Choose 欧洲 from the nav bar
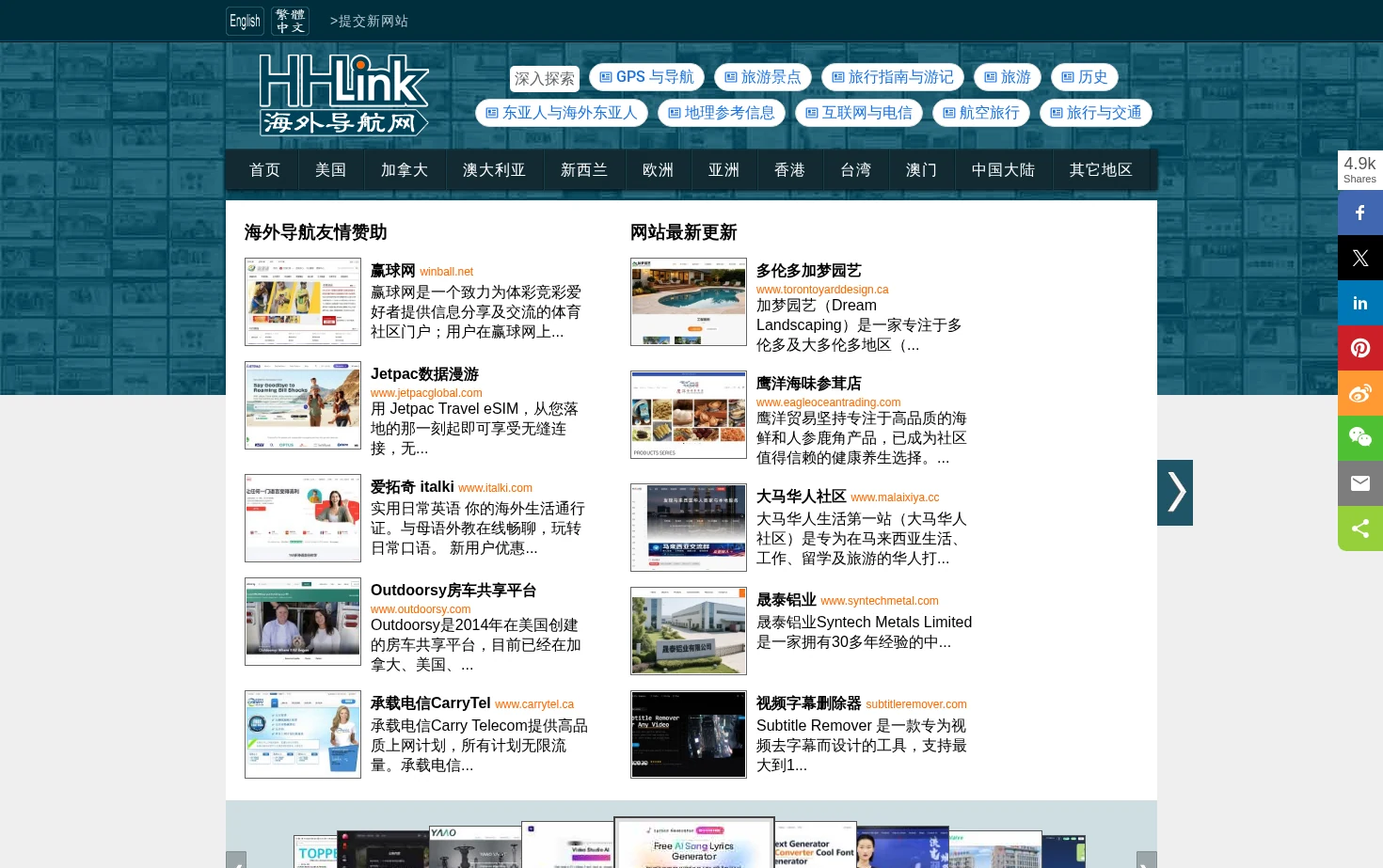 [658, 170]
